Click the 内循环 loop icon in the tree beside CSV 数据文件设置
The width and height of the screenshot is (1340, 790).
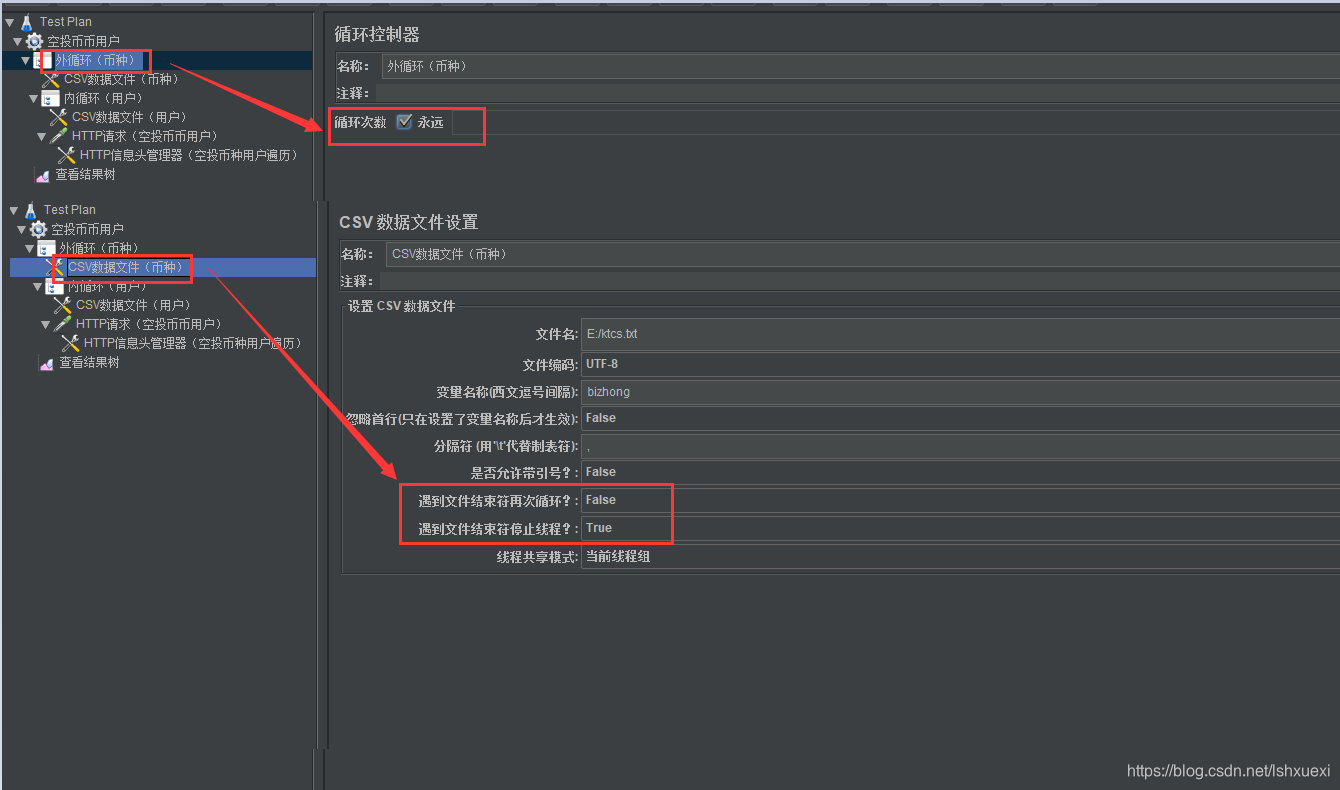click(55, 287)
